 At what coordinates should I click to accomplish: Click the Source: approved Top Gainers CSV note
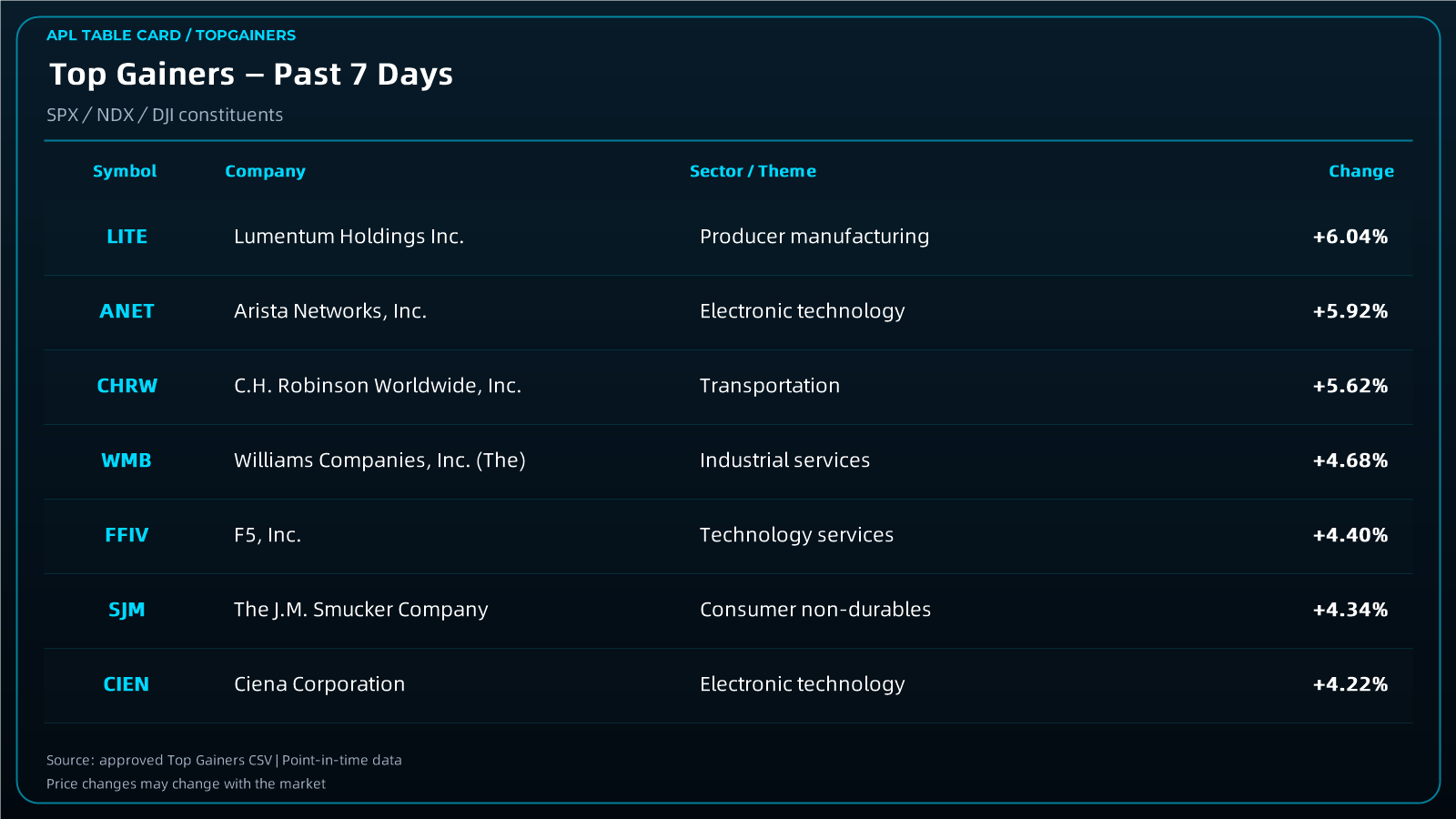coord(224,760)
